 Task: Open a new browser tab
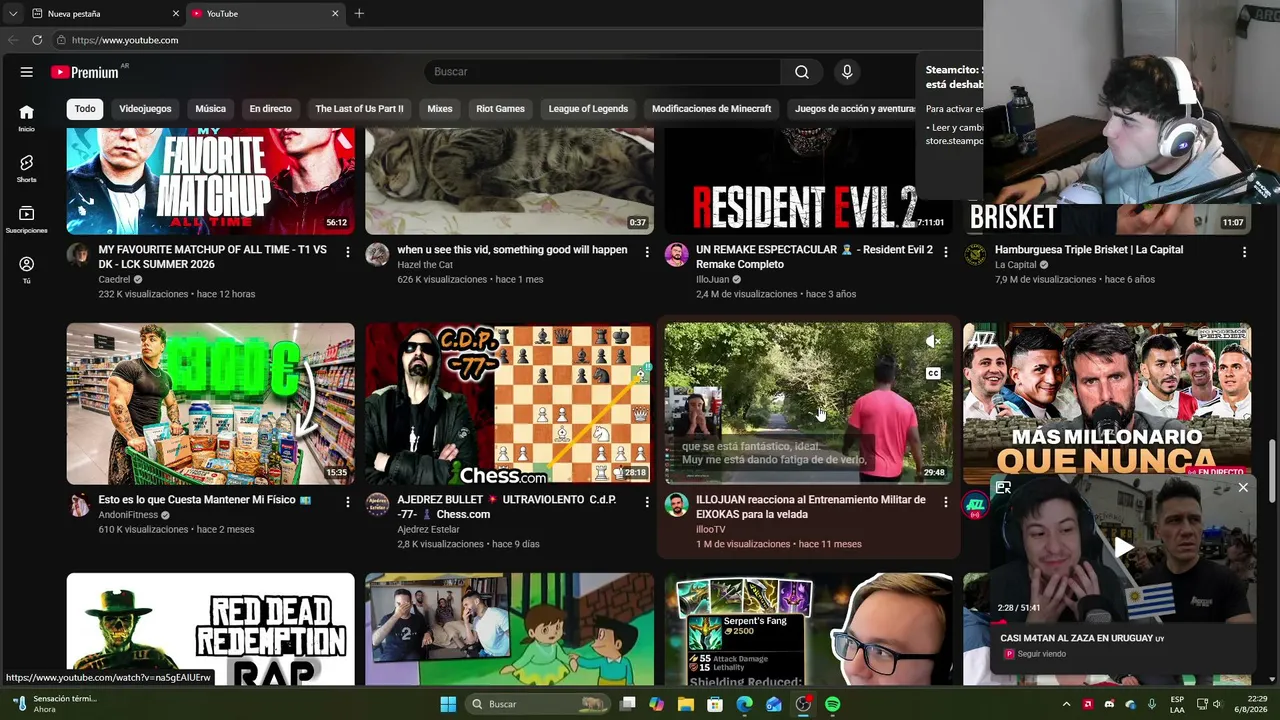click(x=359, y=14)
